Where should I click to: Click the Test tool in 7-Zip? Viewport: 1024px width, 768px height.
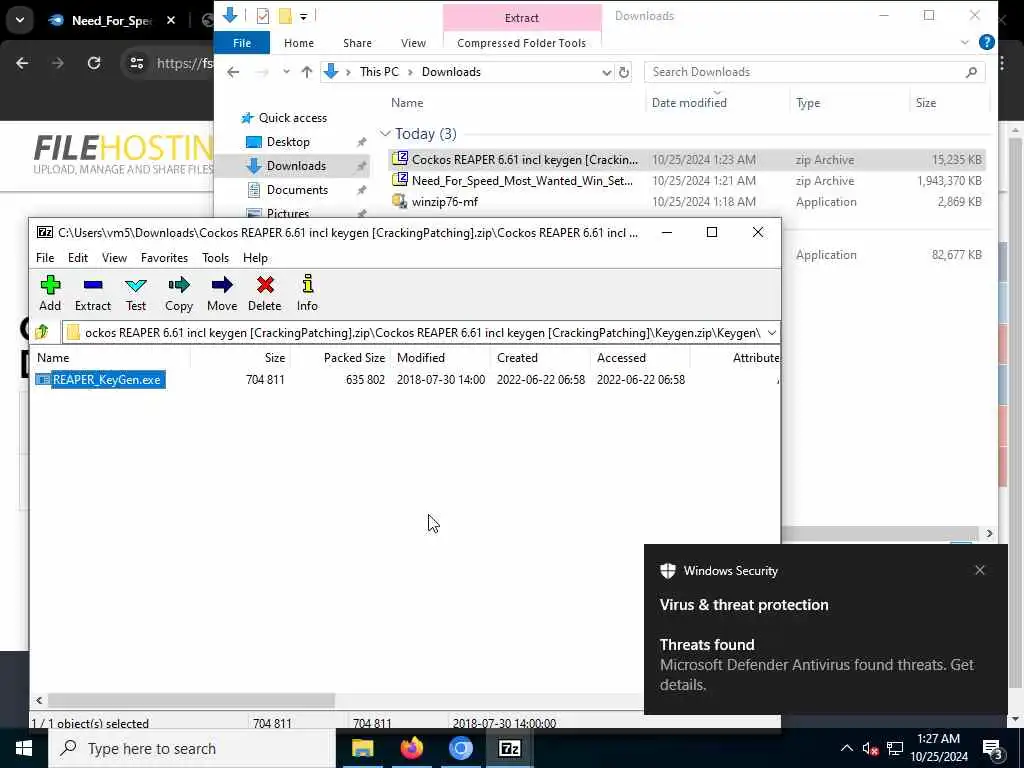point(136,293)
